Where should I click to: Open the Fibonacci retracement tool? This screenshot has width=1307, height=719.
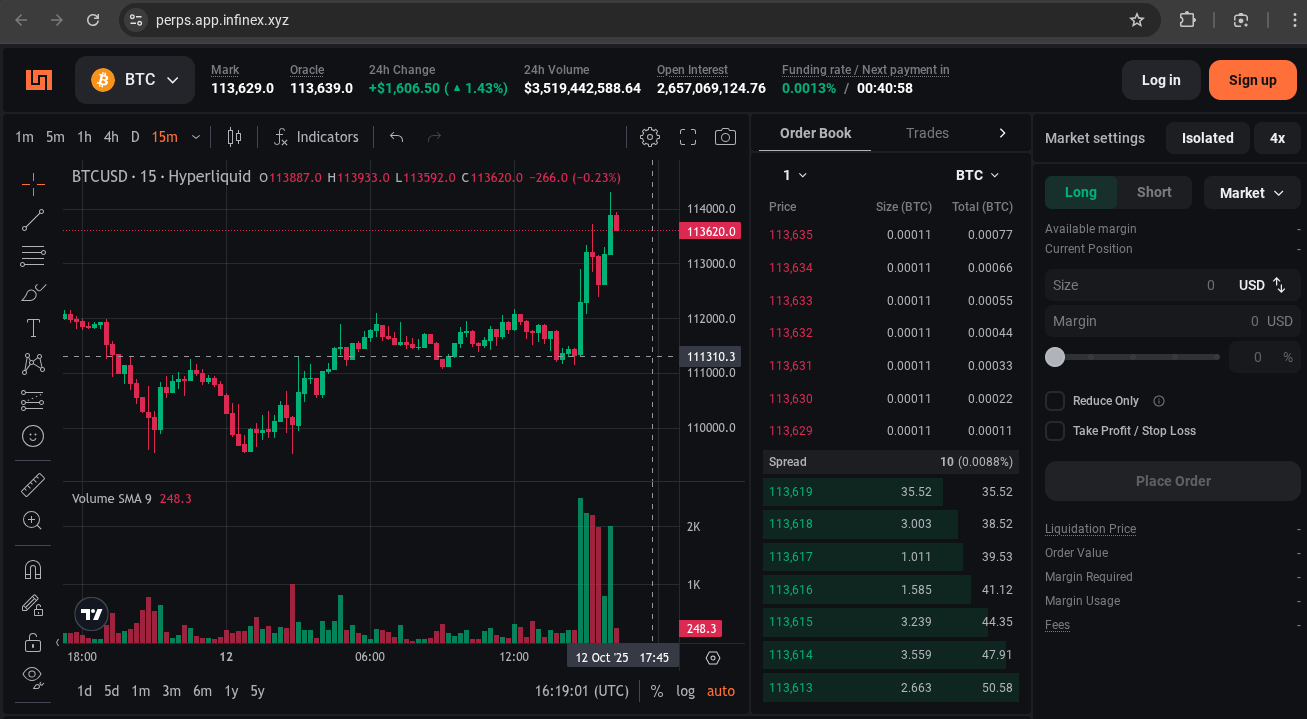(x=33, y=256)
